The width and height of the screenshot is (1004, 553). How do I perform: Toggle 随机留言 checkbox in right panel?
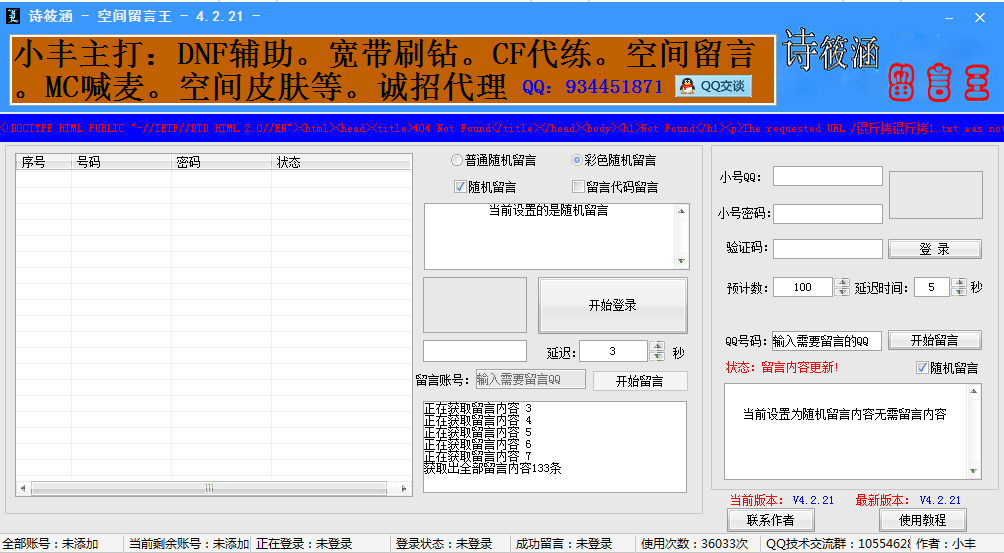click(x=947, y=368)
